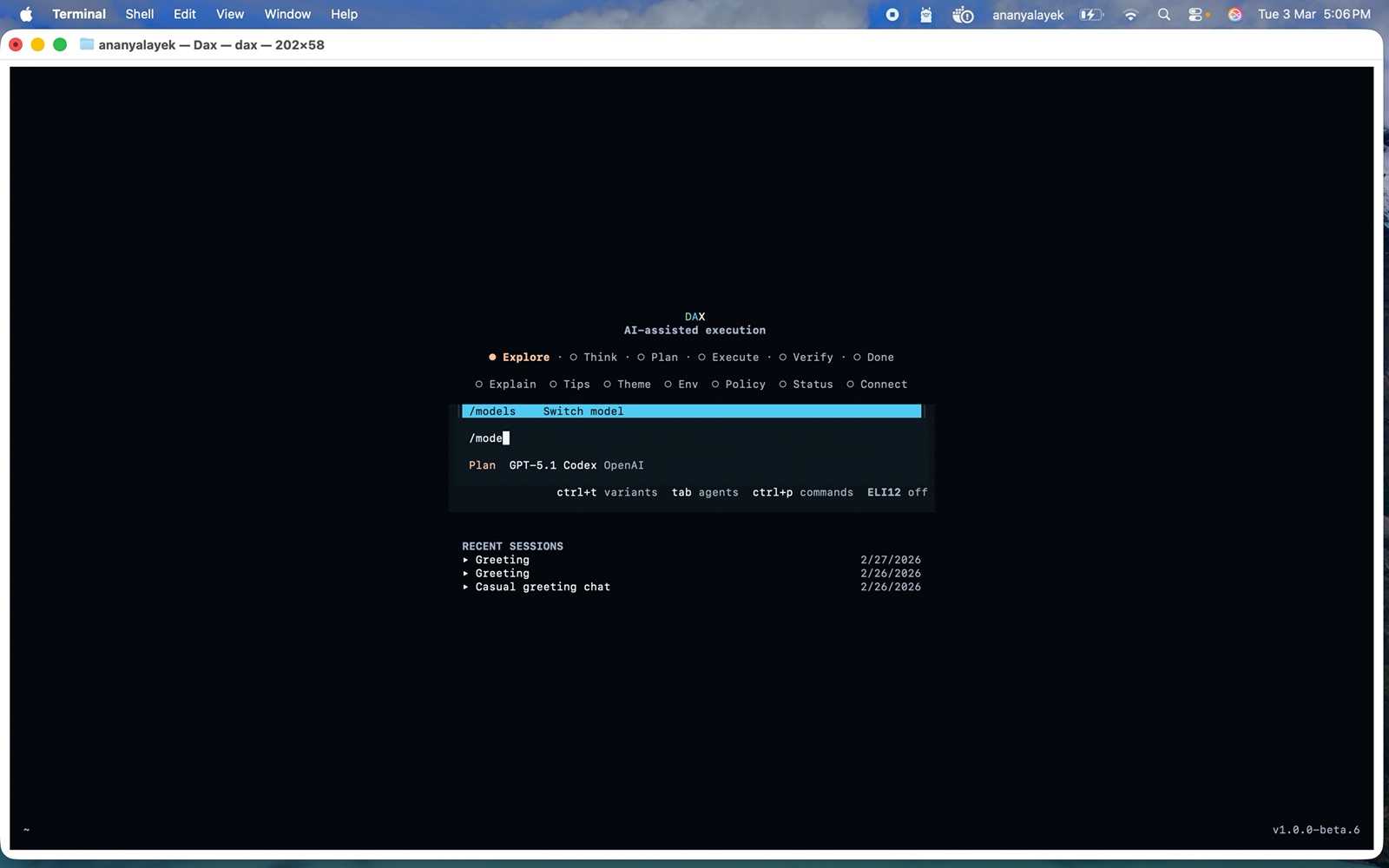This screenshot has height=868, width=1389.
Task: Open the Terminal app menu
Action: tap(79, 14)
